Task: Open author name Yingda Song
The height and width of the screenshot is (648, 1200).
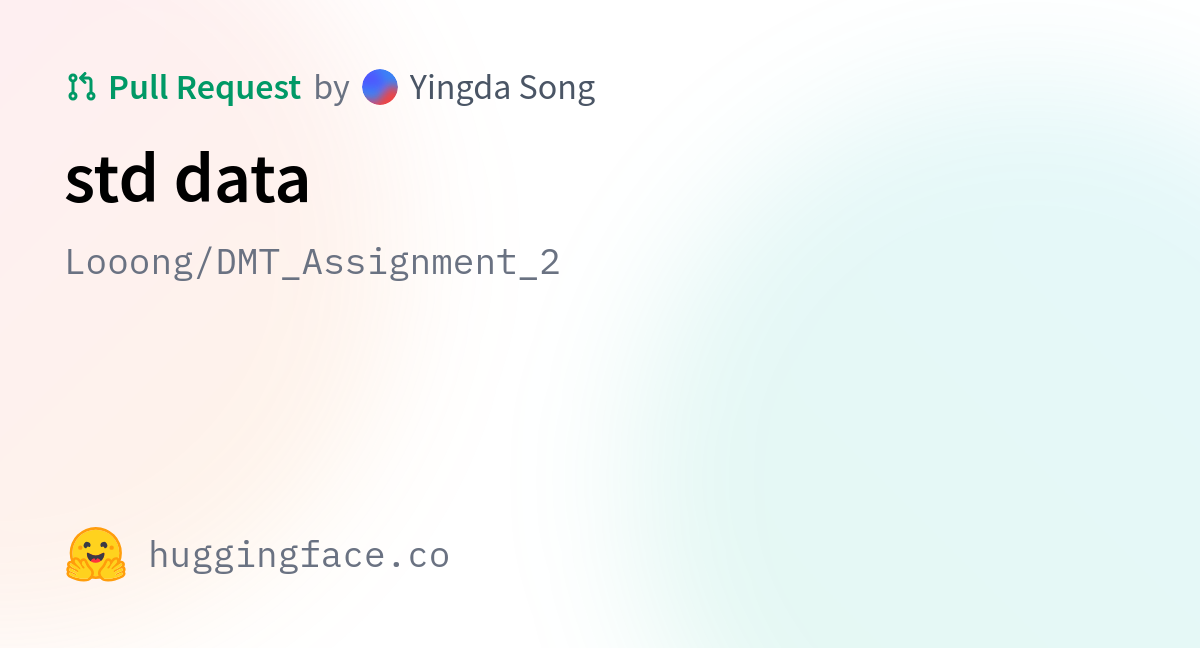Action: pyautogui.click(x=502, y=89)
